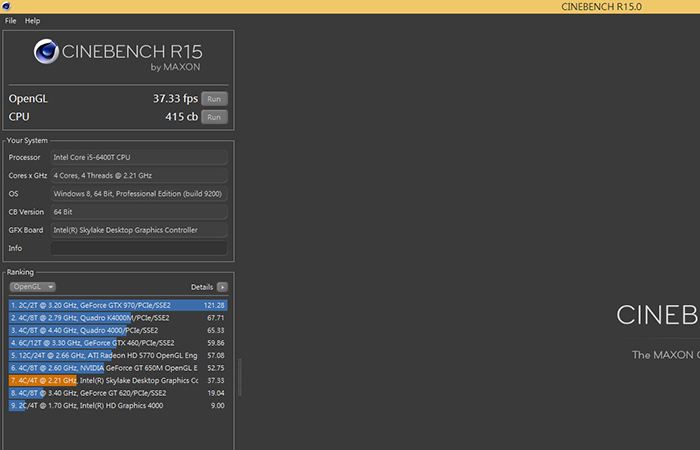This screenshot has height=450, width=700.
Task: Open the OpenGL ranking dropdown
Action: [33, 287]
